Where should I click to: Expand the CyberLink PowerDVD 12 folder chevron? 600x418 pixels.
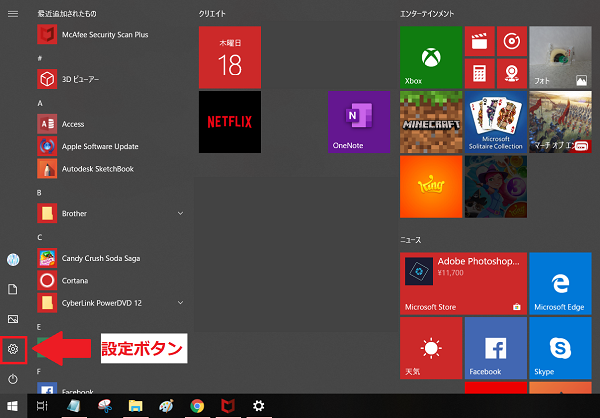point(180,303)
